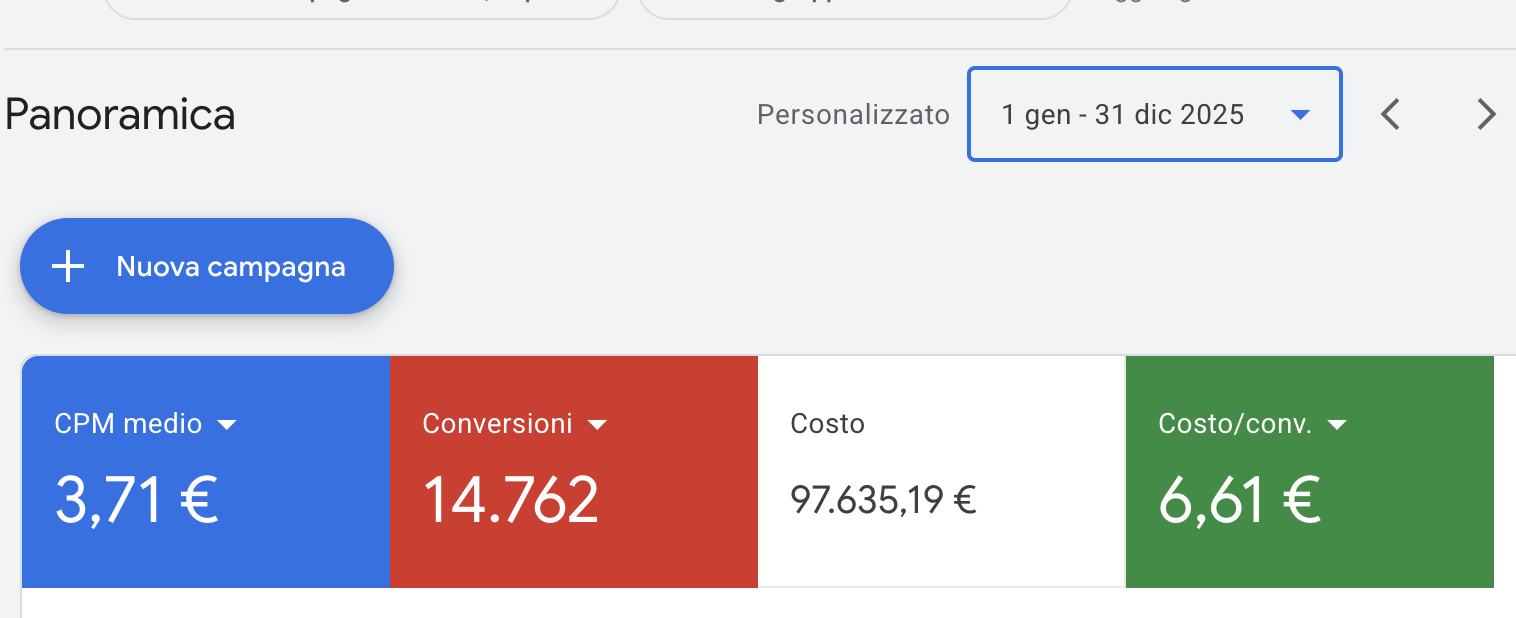Expand the 1 gen - 31 dic 2025 date picker

(1154, 114)
